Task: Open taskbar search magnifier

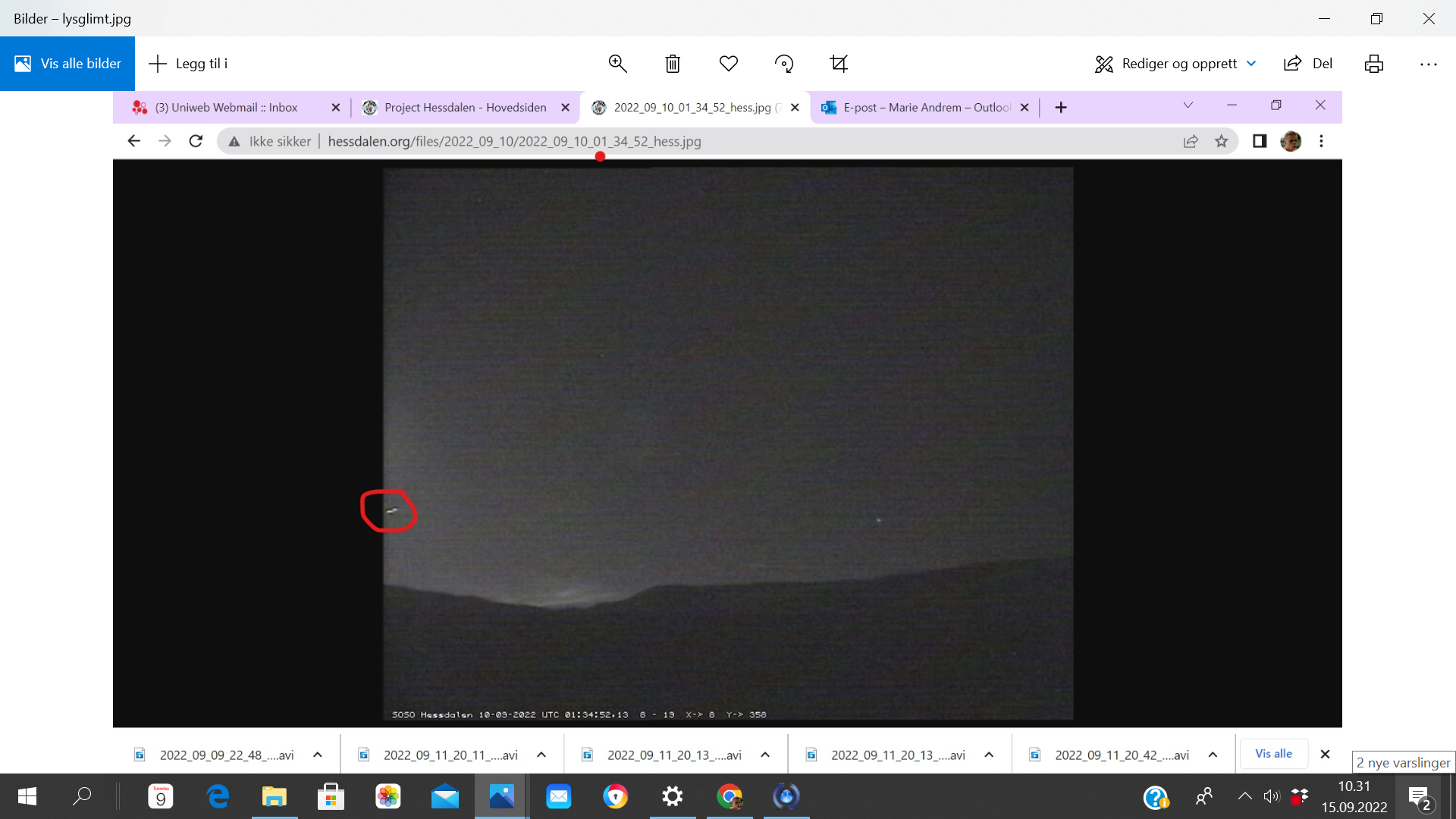Action: (82, 796)
